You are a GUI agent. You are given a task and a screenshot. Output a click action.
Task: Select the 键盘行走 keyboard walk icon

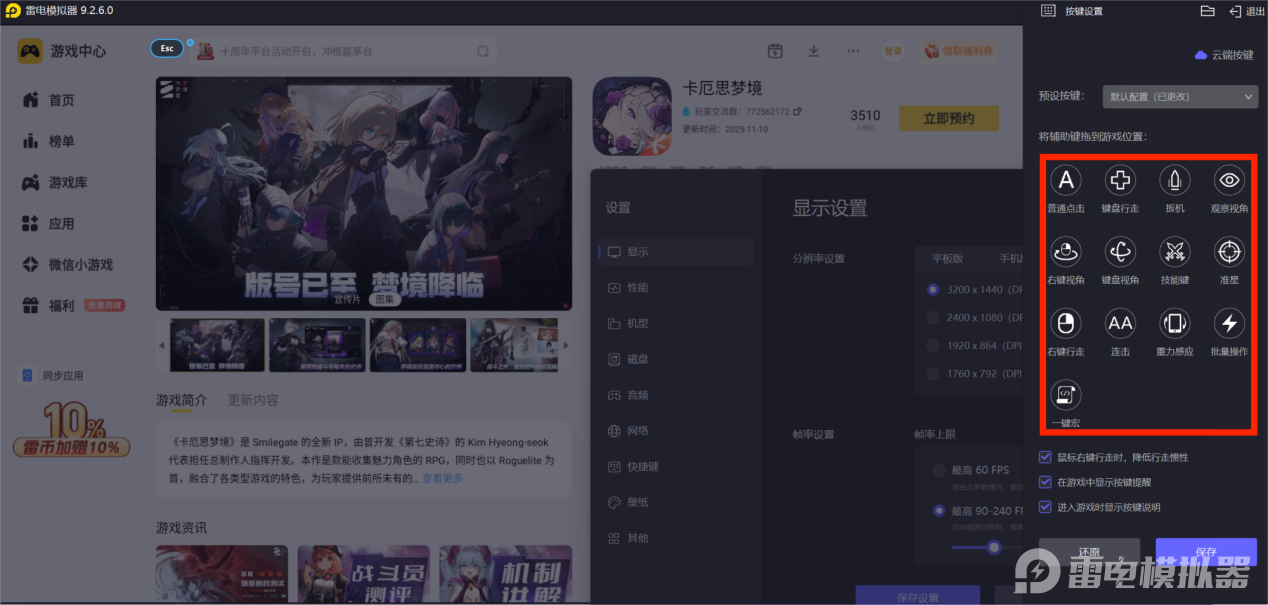point(1120,181)
